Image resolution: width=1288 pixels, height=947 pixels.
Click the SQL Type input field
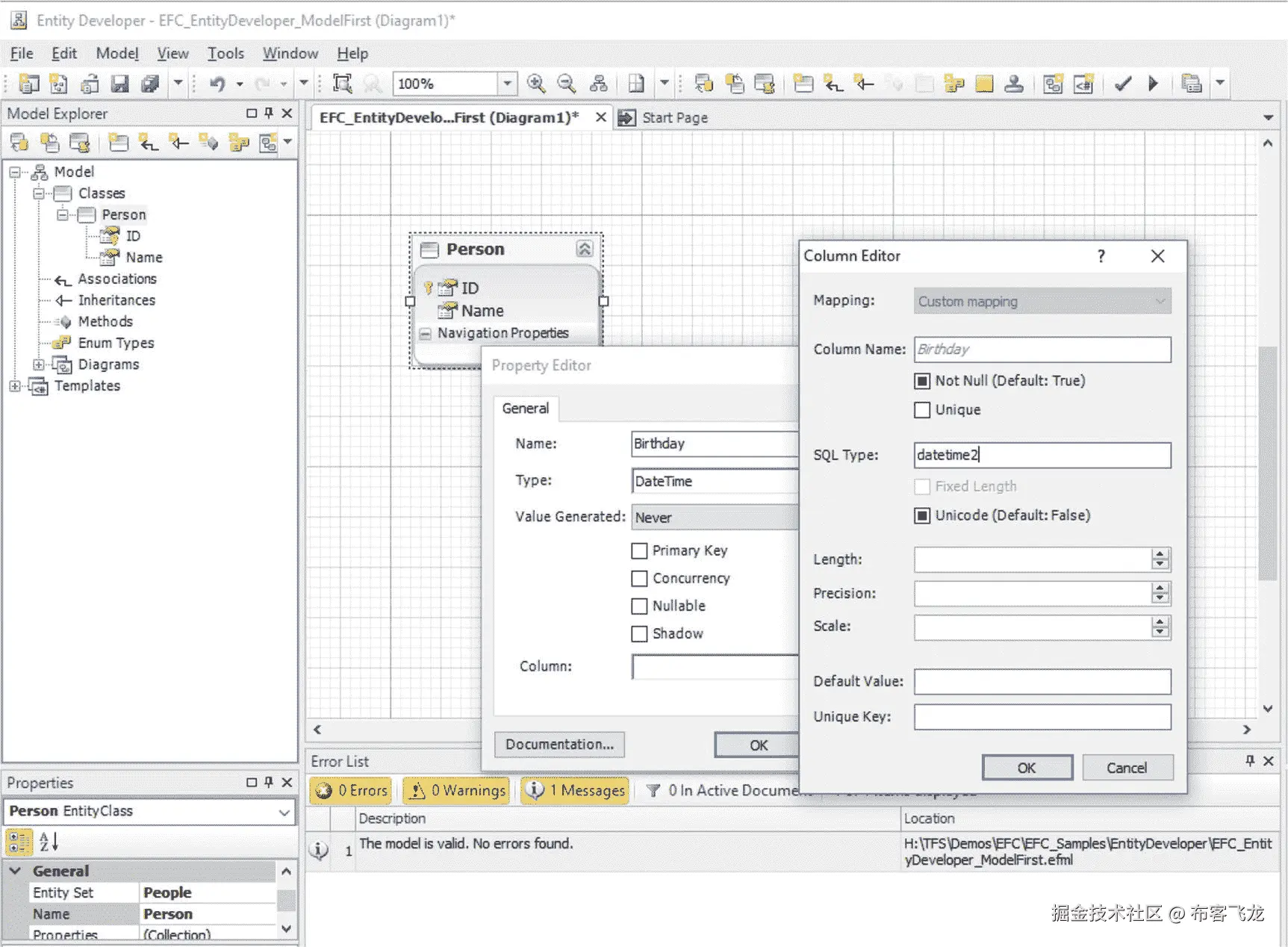[x=1042, y=456]
